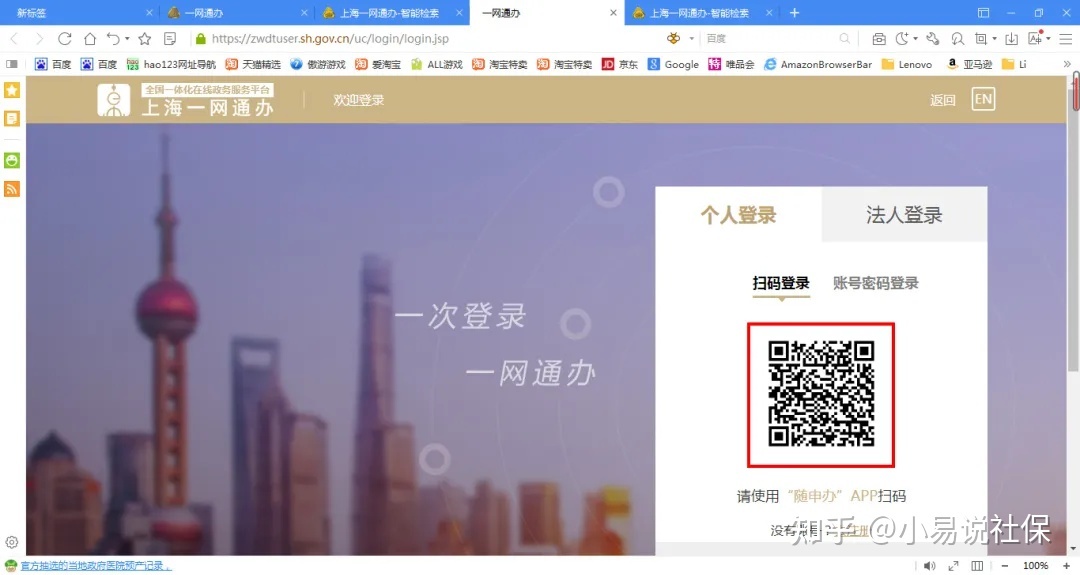Expand the translate dropdown arrow

tap(1048, 39)
